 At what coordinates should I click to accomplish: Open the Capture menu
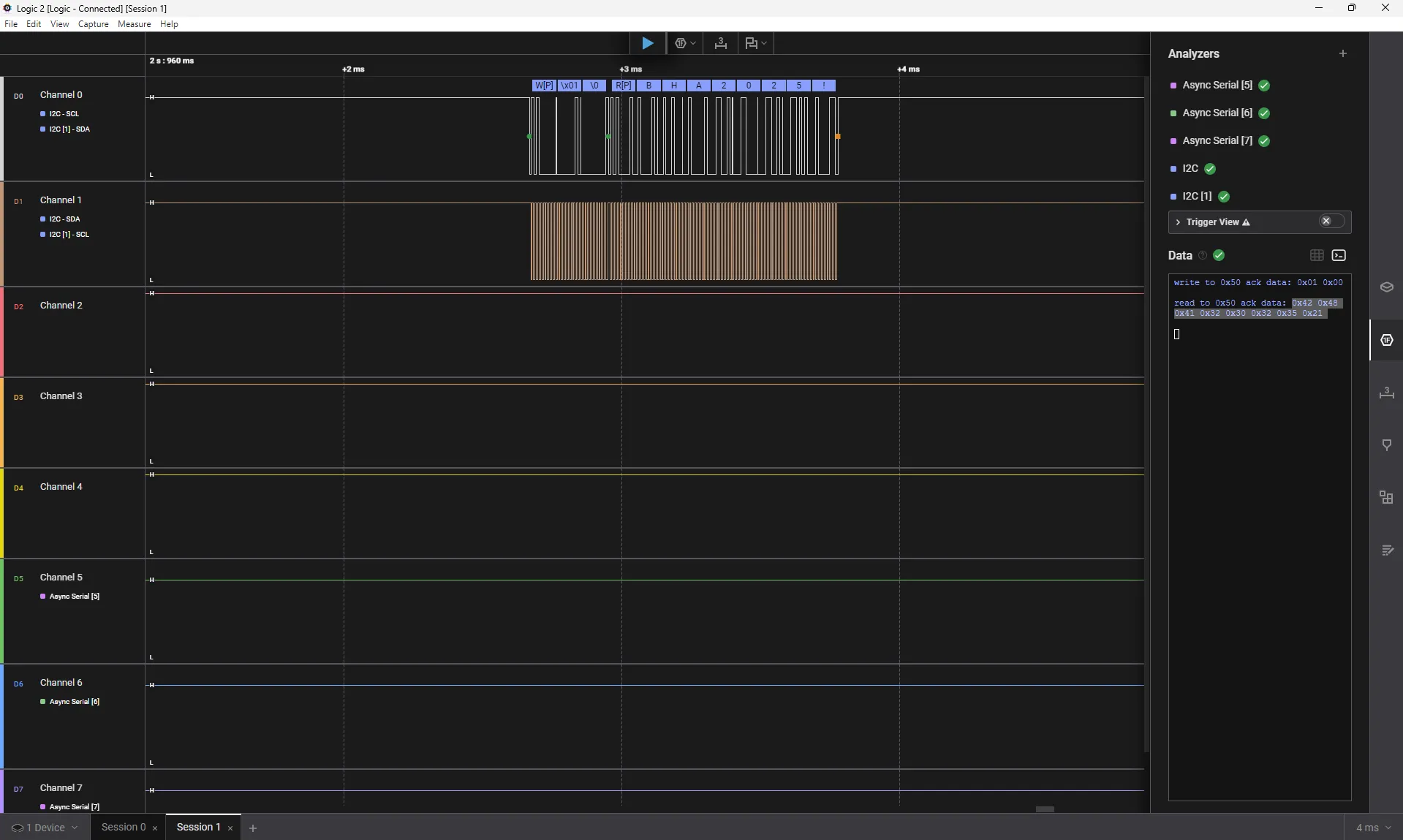pyautogui.click(x=93, y=24)
